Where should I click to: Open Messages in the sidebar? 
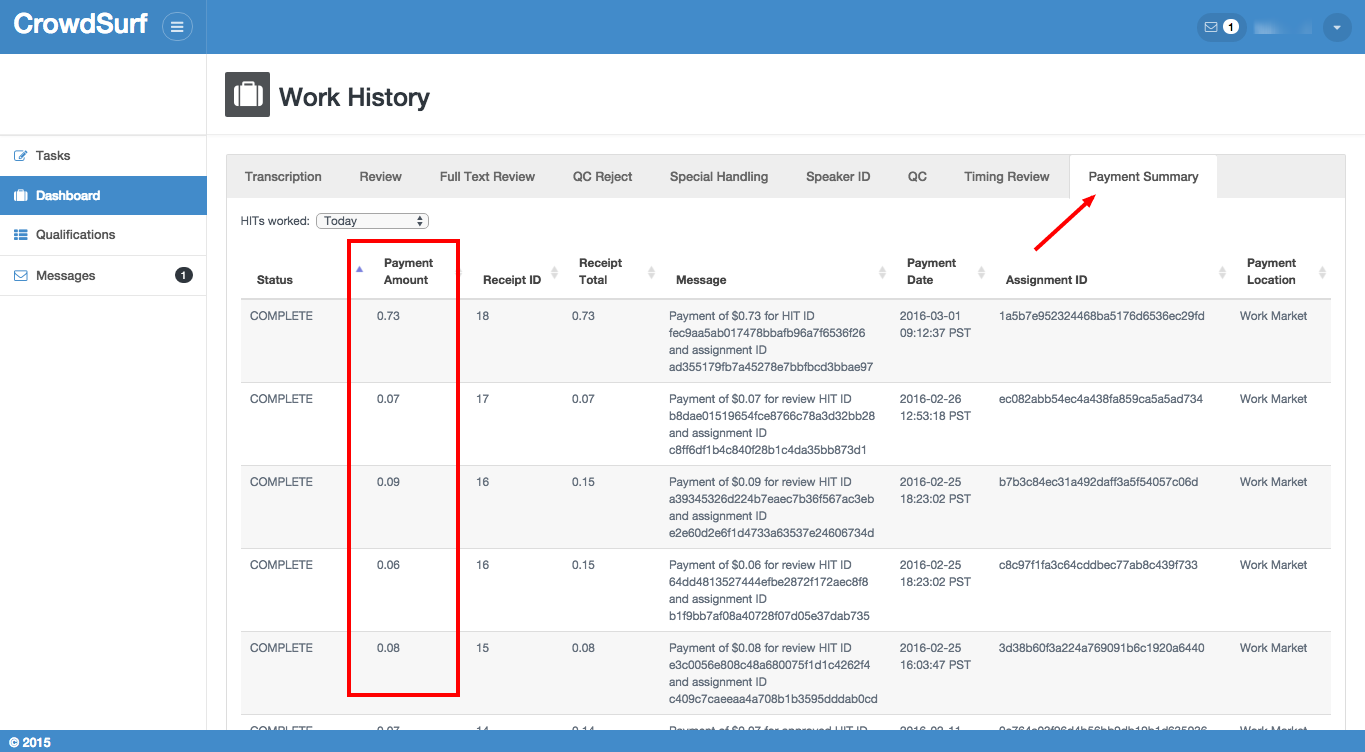point(103,275)
